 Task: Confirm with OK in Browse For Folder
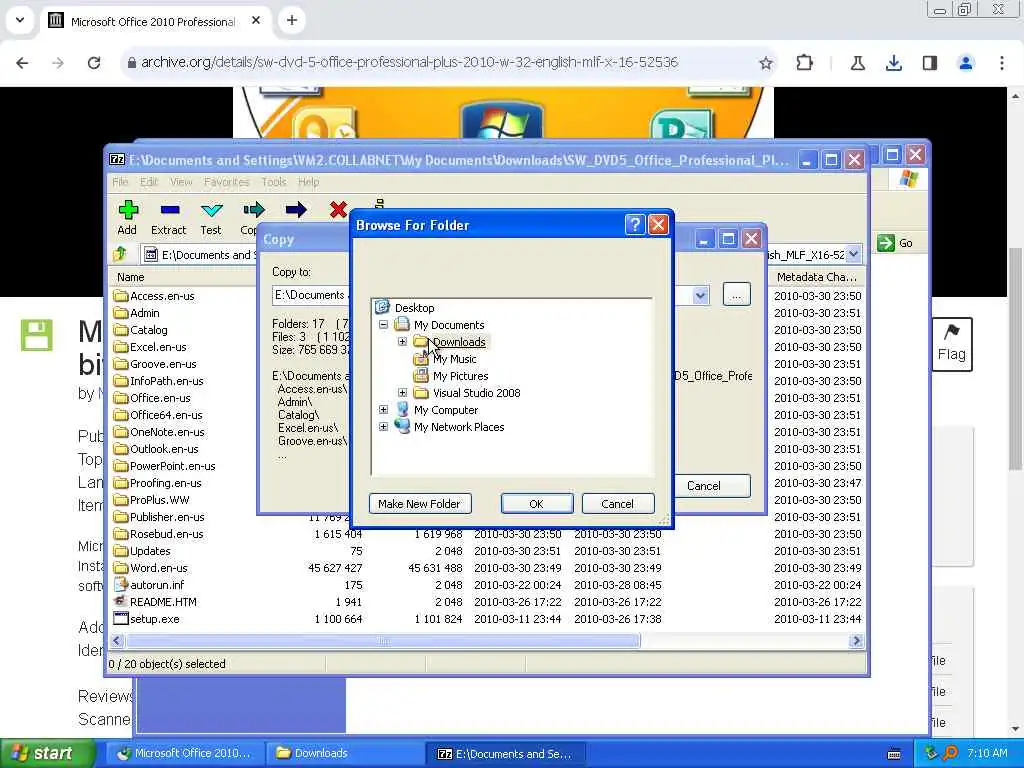point(537,504)
